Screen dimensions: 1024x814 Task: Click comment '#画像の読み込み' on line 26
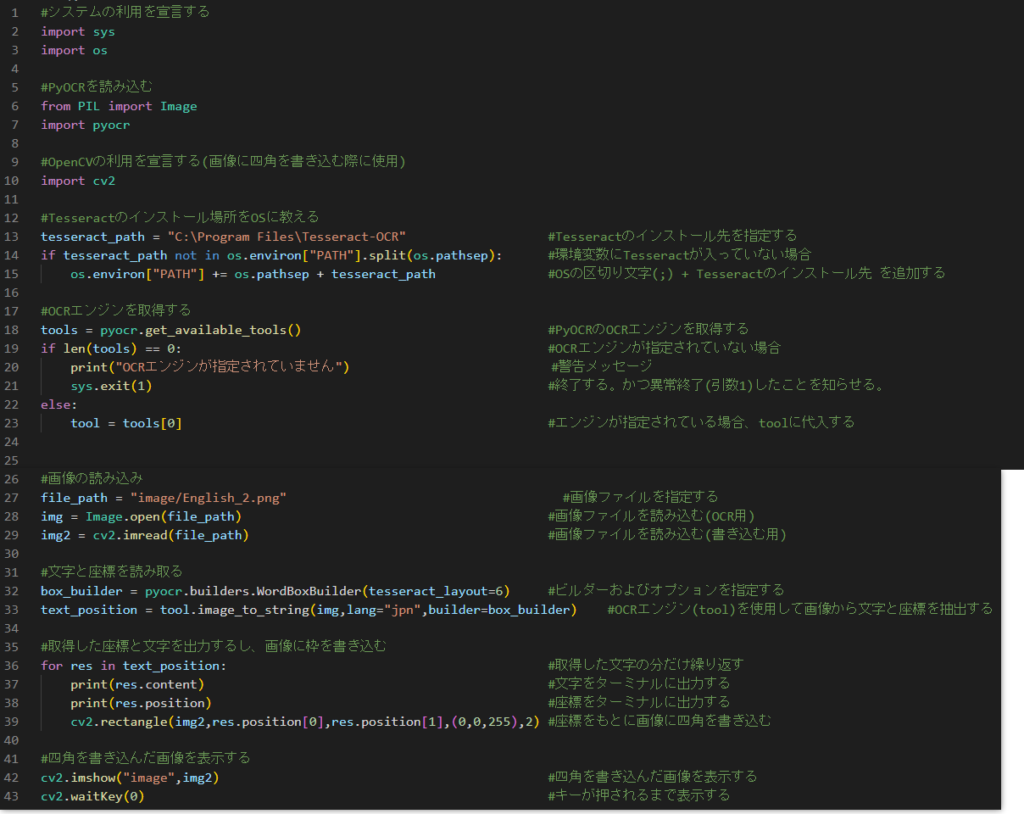tap(91, 478)
